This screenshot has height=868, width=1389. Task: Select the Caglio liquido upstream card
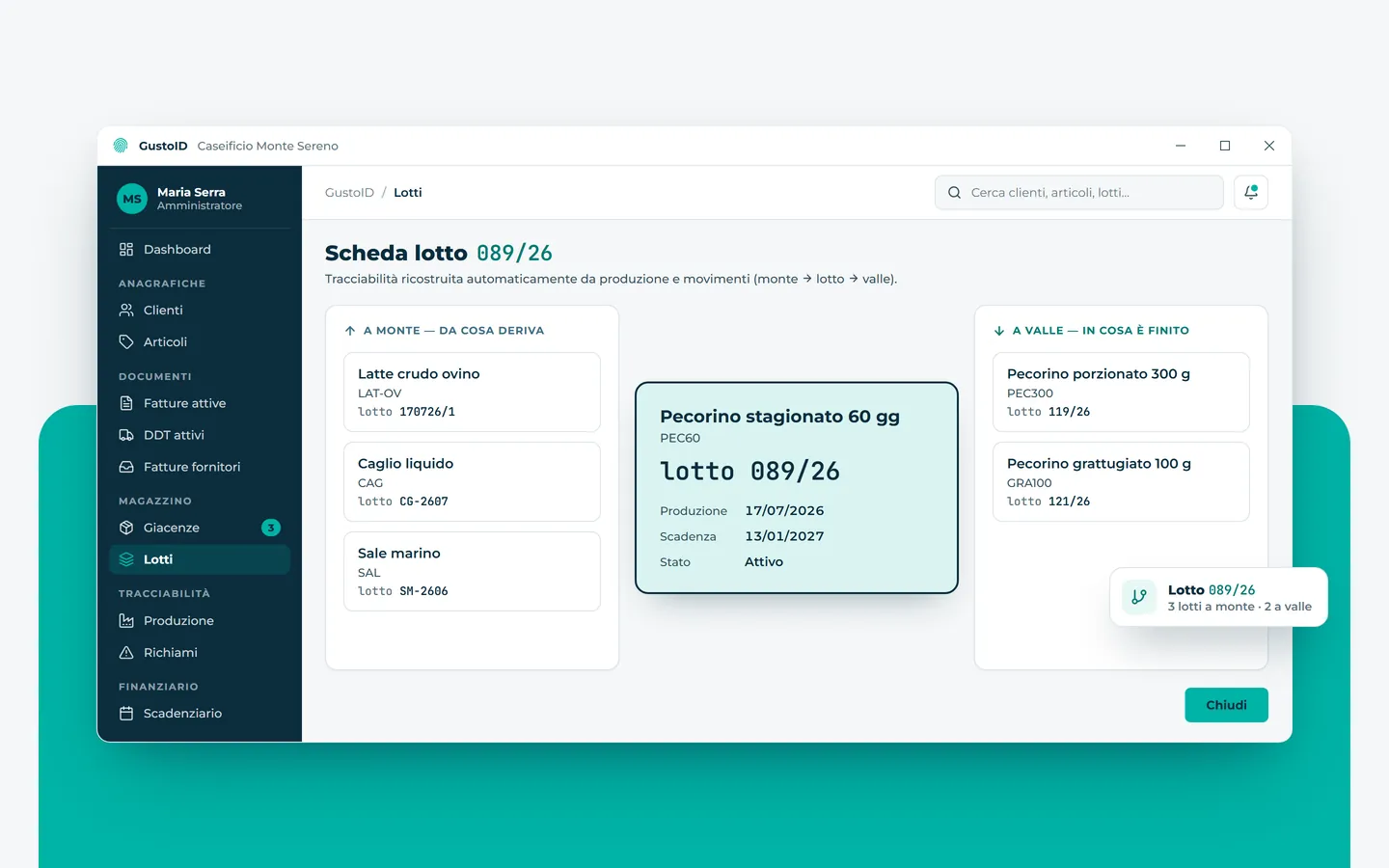(472, 481)
